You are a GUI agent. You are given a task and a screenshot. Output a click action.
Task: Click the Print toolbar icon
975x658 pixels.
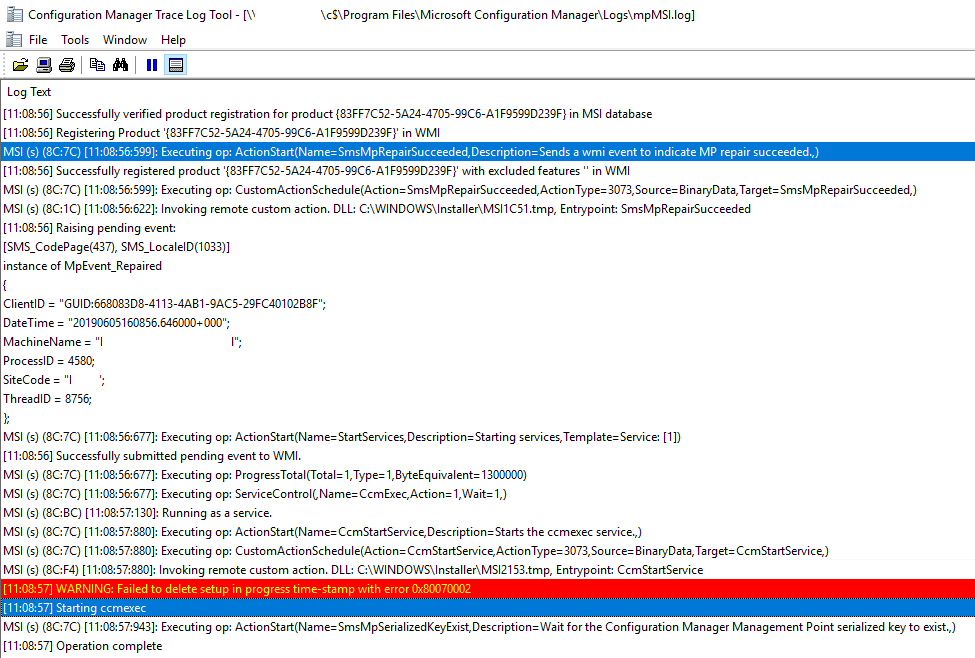[x=67, y=65]
